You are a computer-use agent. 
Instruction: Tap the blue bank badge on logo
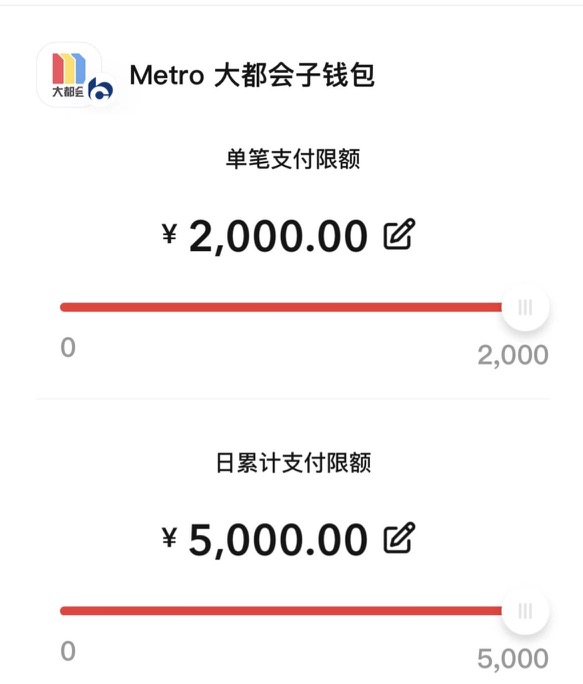[100, 90]
